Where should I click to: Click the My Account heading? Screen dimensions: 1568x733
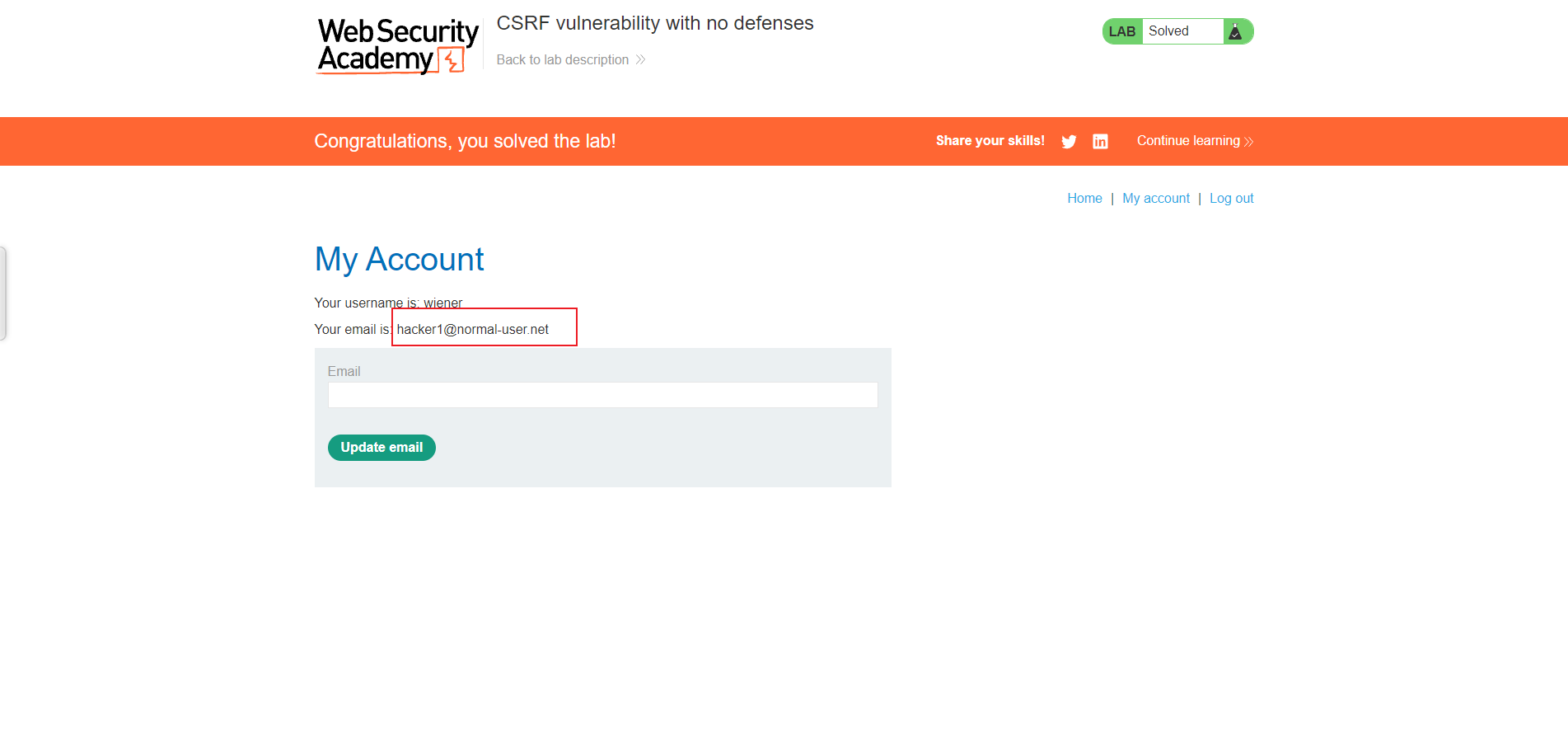400,259
